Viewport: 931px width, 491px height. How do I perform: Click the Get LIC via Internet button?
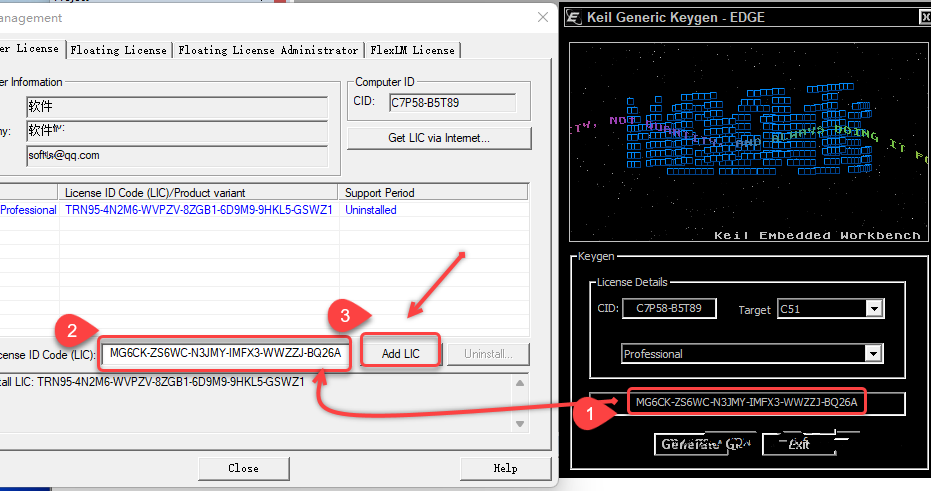point(439,138)
